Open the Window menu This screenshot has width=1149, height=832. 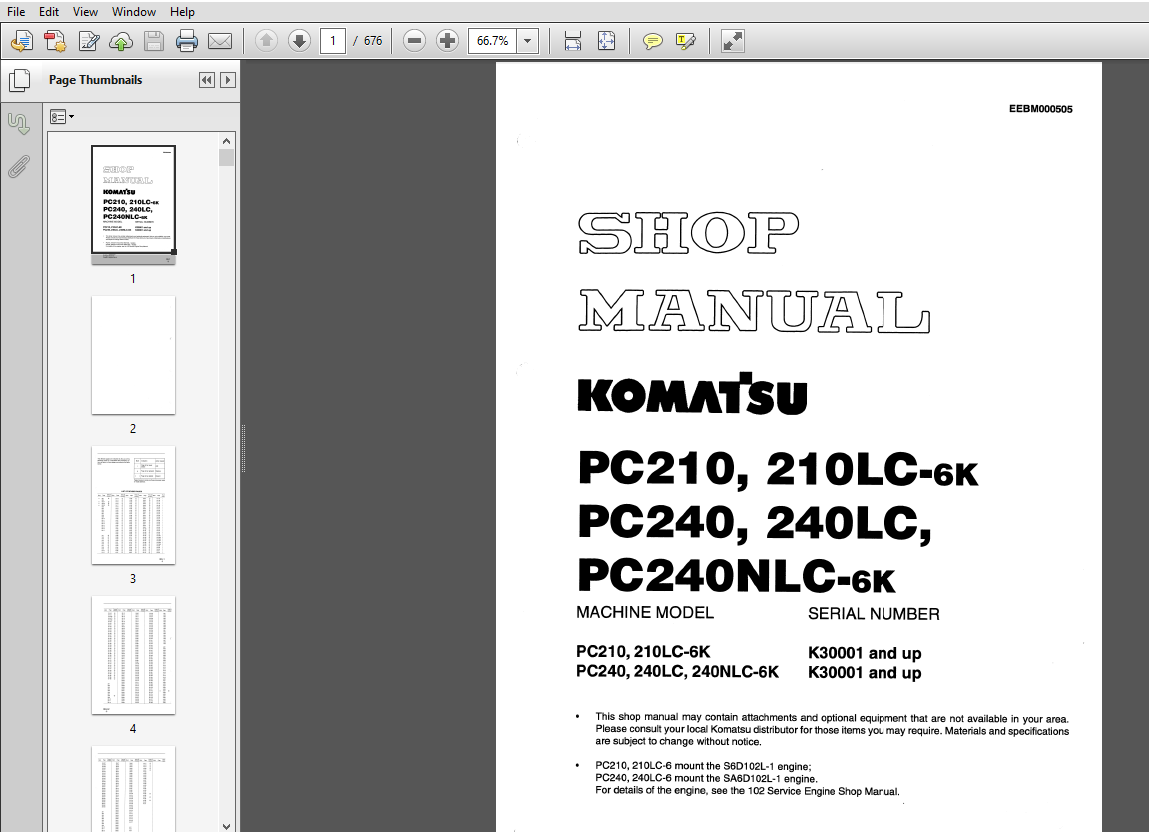click(x=133, y=12)
